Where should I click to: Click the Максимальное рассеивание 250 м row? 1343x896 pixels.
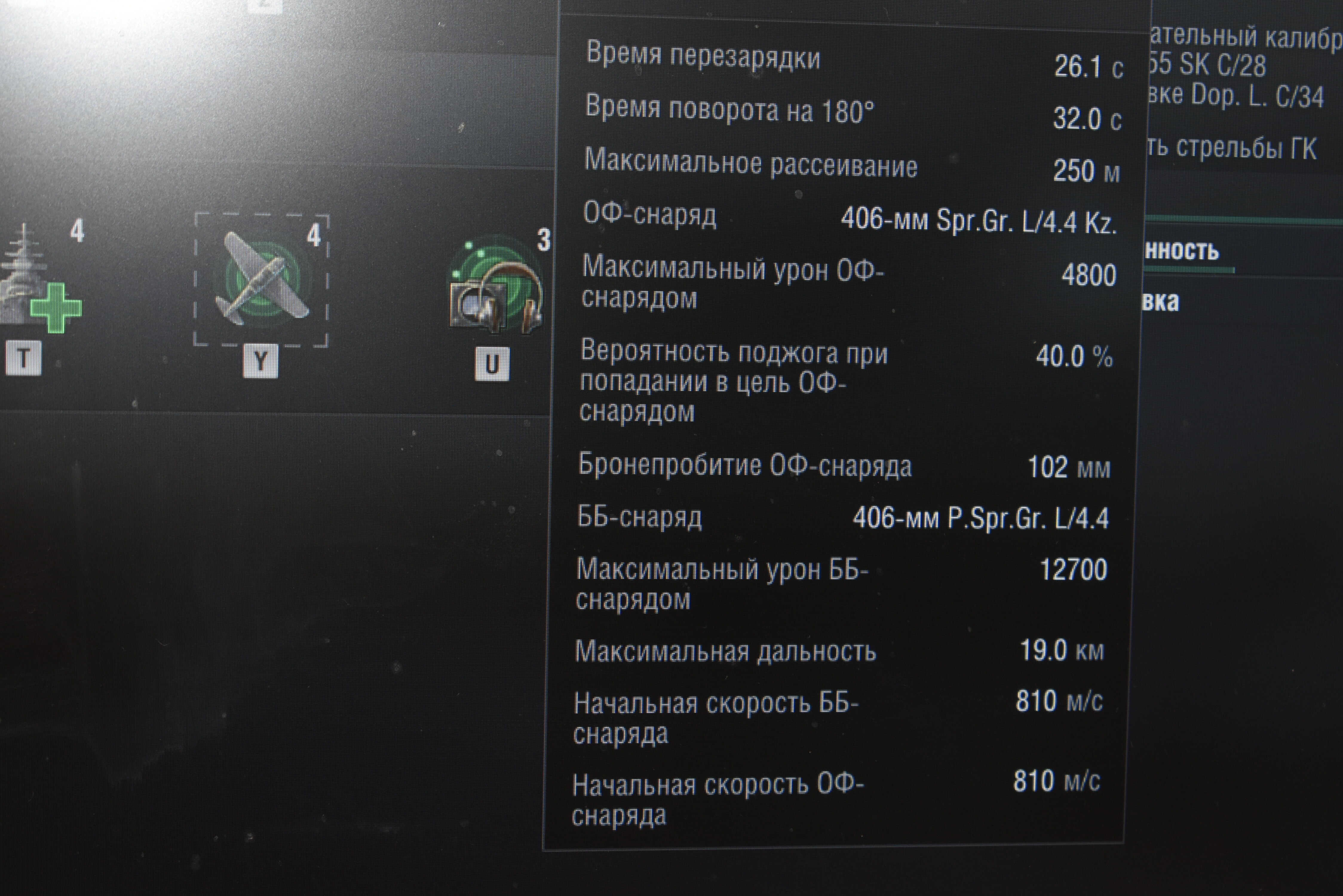point(852,168)
